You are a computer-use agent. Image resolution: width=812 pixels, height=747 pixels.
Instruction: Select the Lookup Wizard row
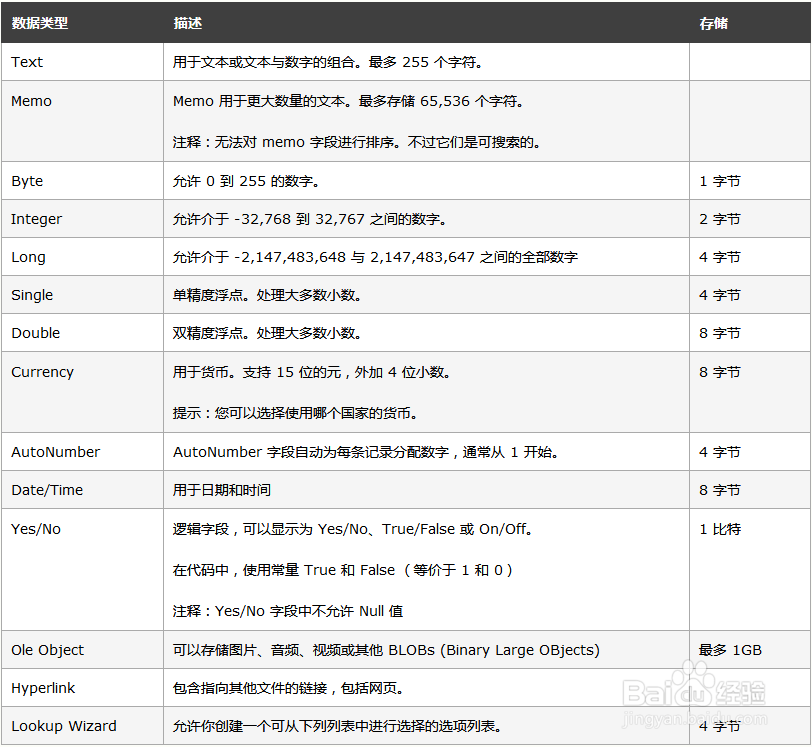[x=63, y=726]
